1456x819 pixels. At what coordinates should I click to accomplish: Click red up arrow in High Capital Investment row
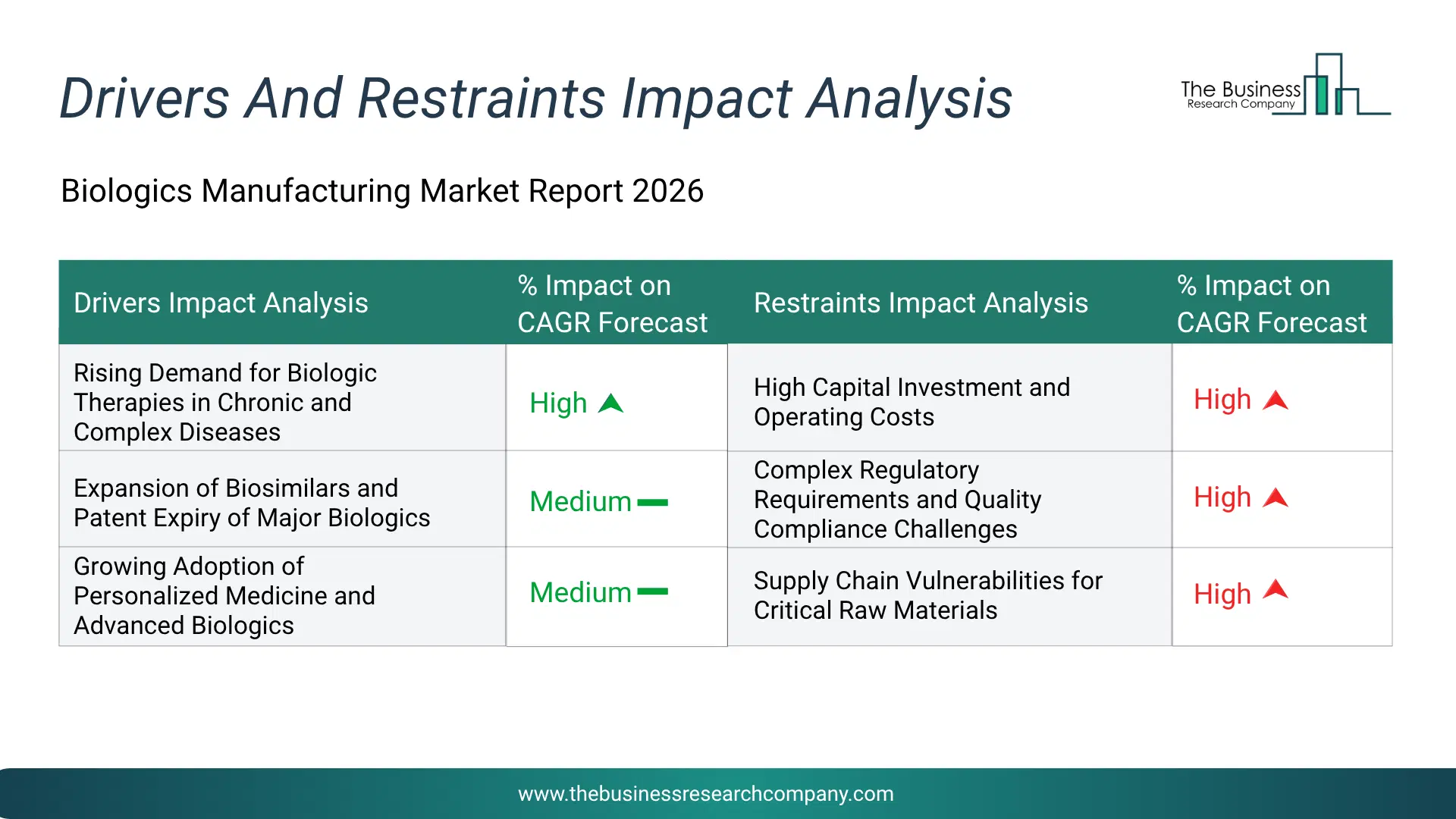tap(1276, 400)
